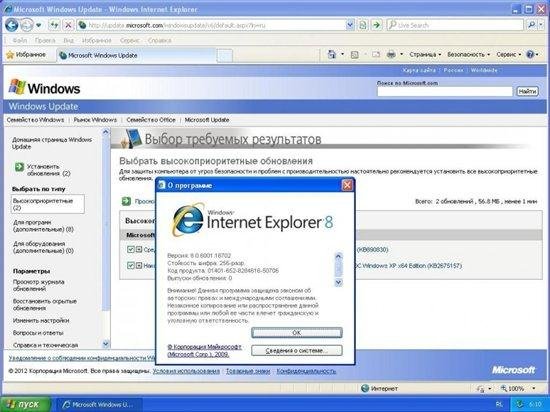Click the magnifier search button
The width and height of the screenshot is (550, 412).
[x=532, y=25]
